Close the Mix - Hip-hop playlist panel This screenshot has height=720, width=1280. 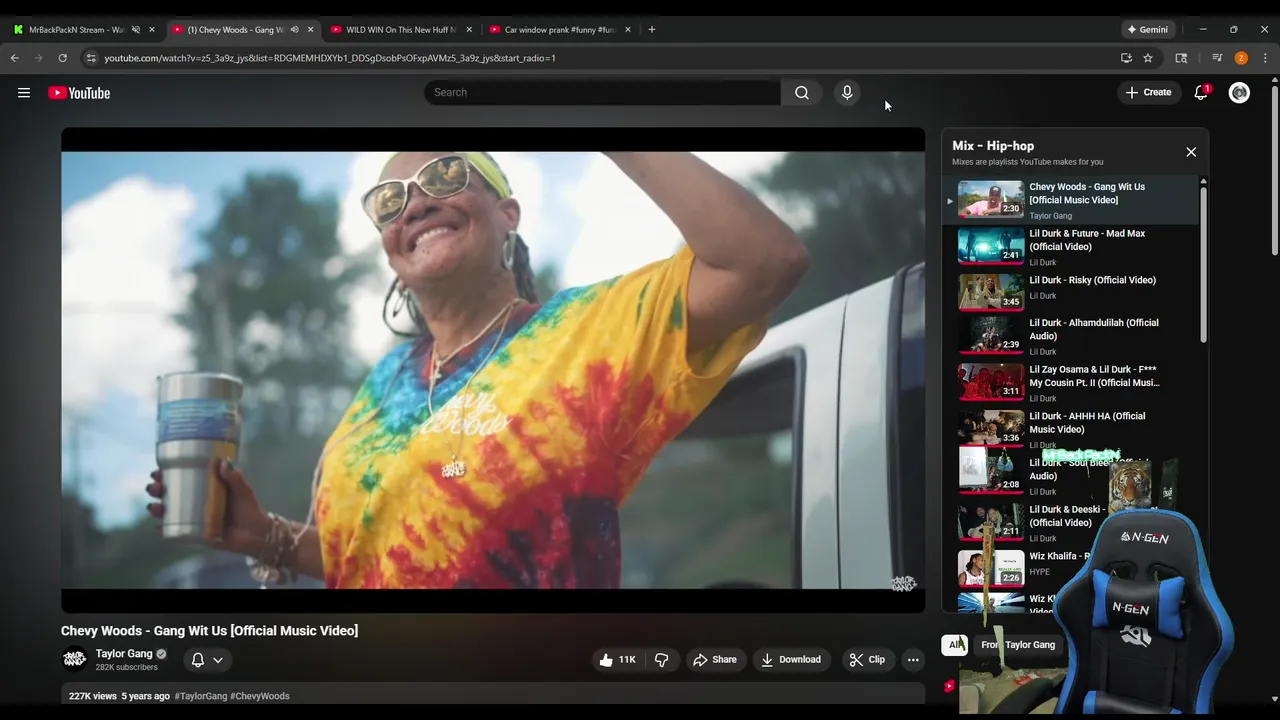[1191, 152]
